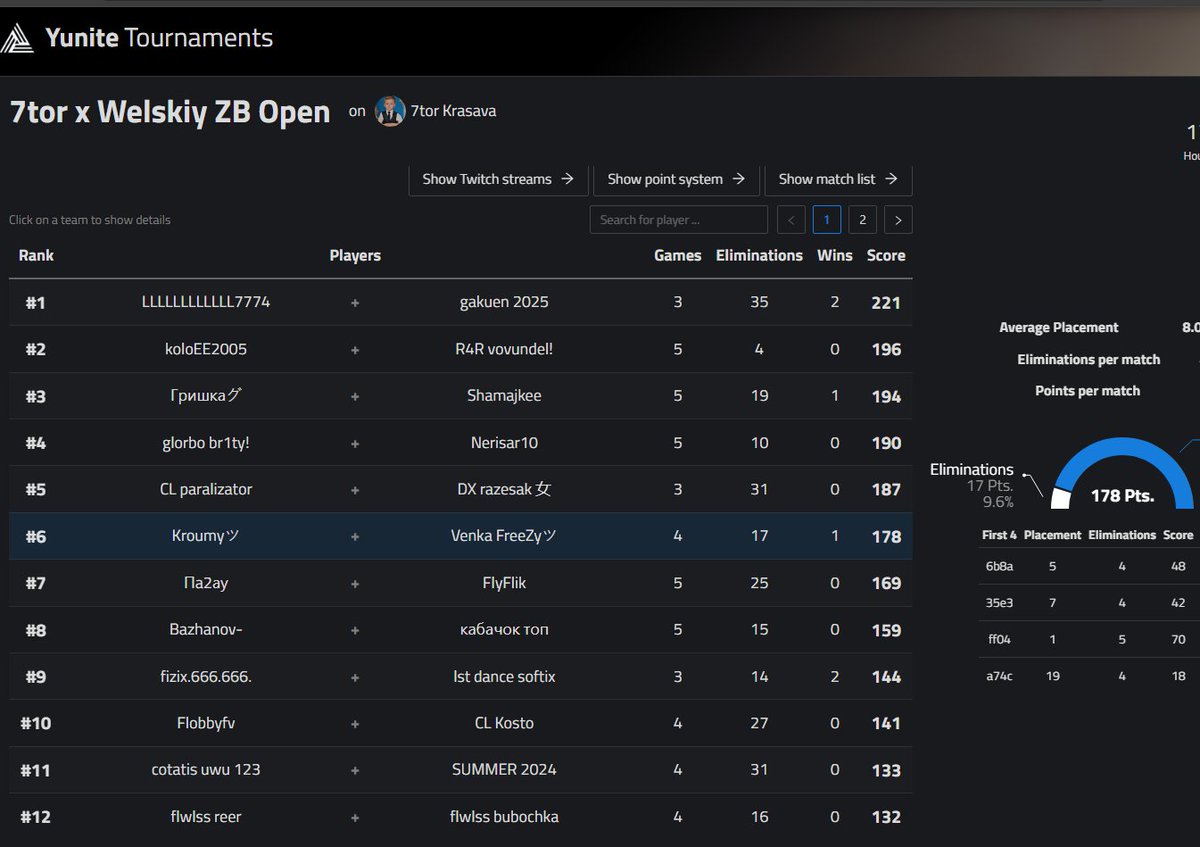Select leaderboard page 1

tap(827, 220)
